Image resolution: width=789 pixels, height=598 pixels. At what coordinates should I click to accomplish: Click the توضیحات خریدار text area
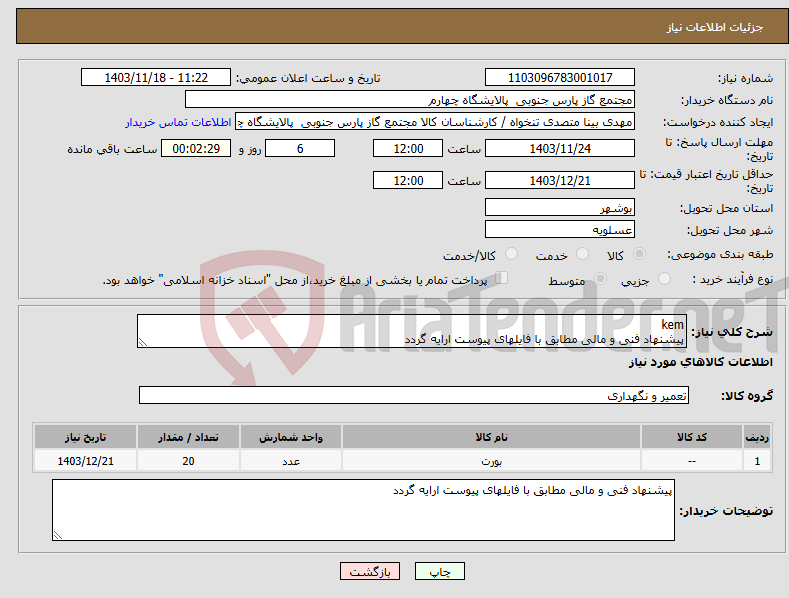363,510
